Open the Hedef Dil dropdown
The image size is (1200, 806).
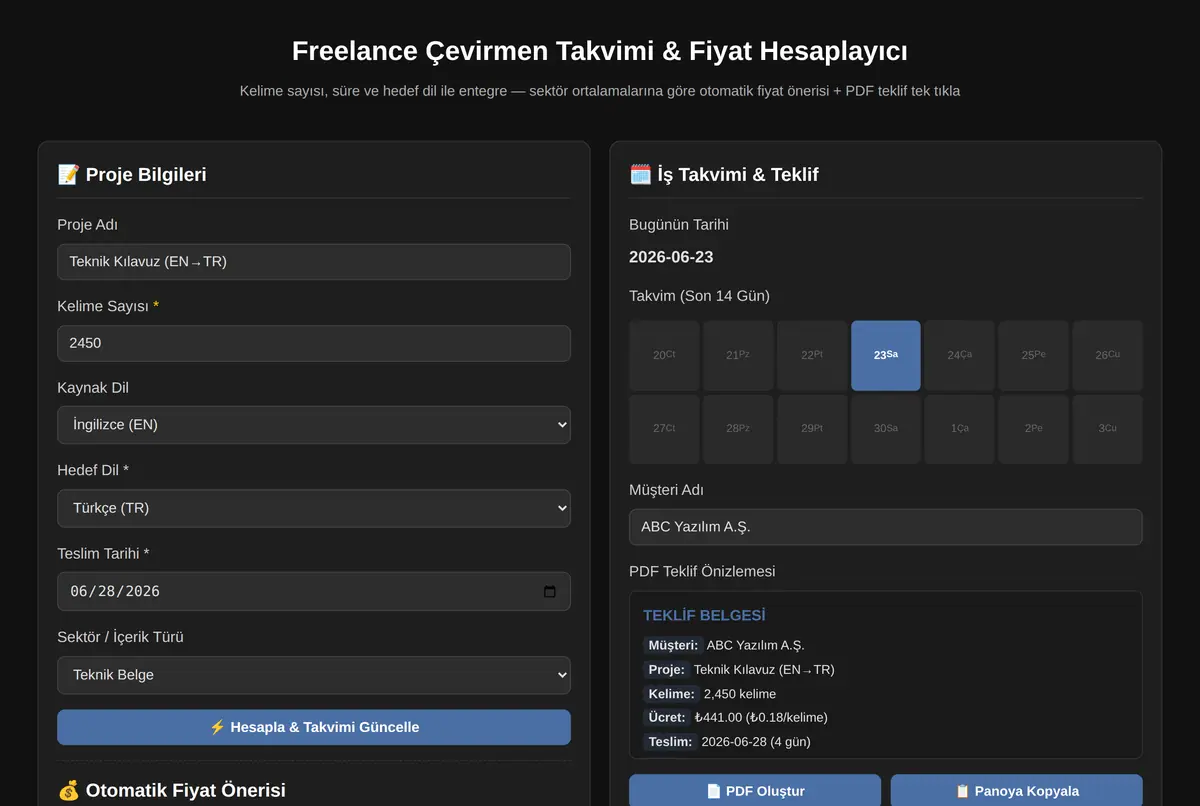(314, 508)
